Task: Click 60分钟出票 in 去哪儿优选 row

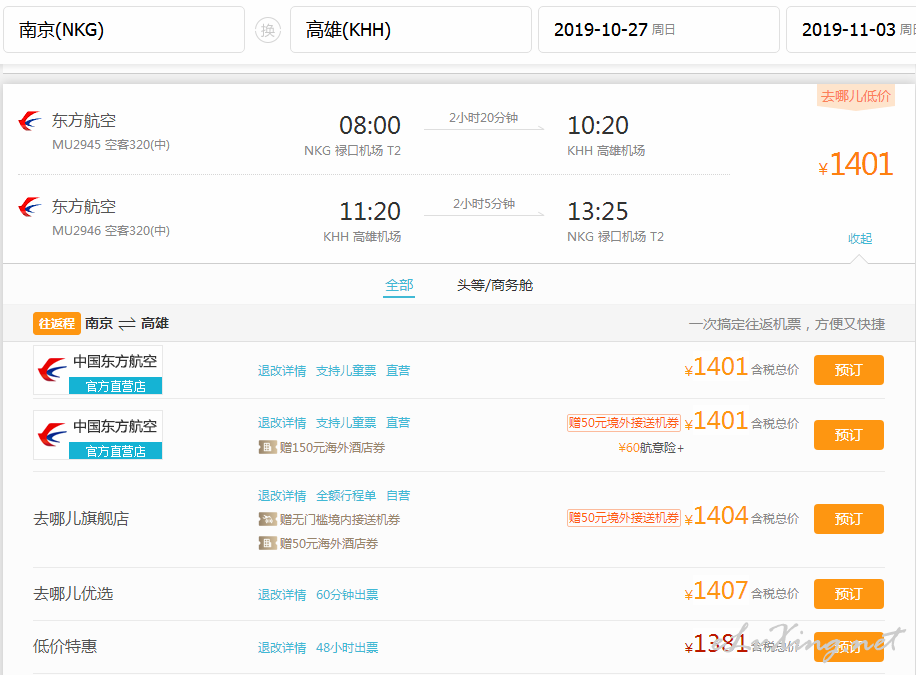Action: (x=347, y=594)
